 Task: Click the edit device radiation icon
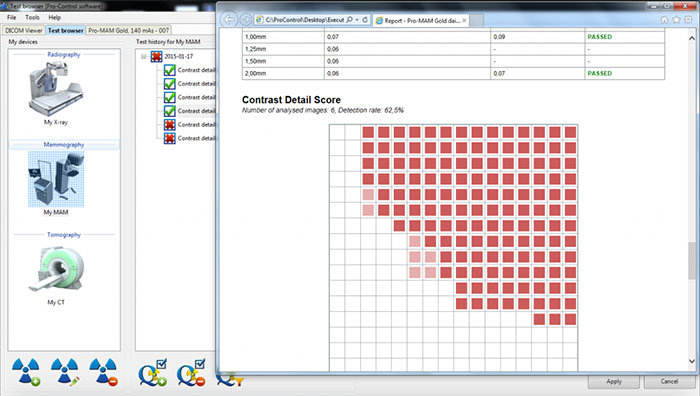point(65,371)
